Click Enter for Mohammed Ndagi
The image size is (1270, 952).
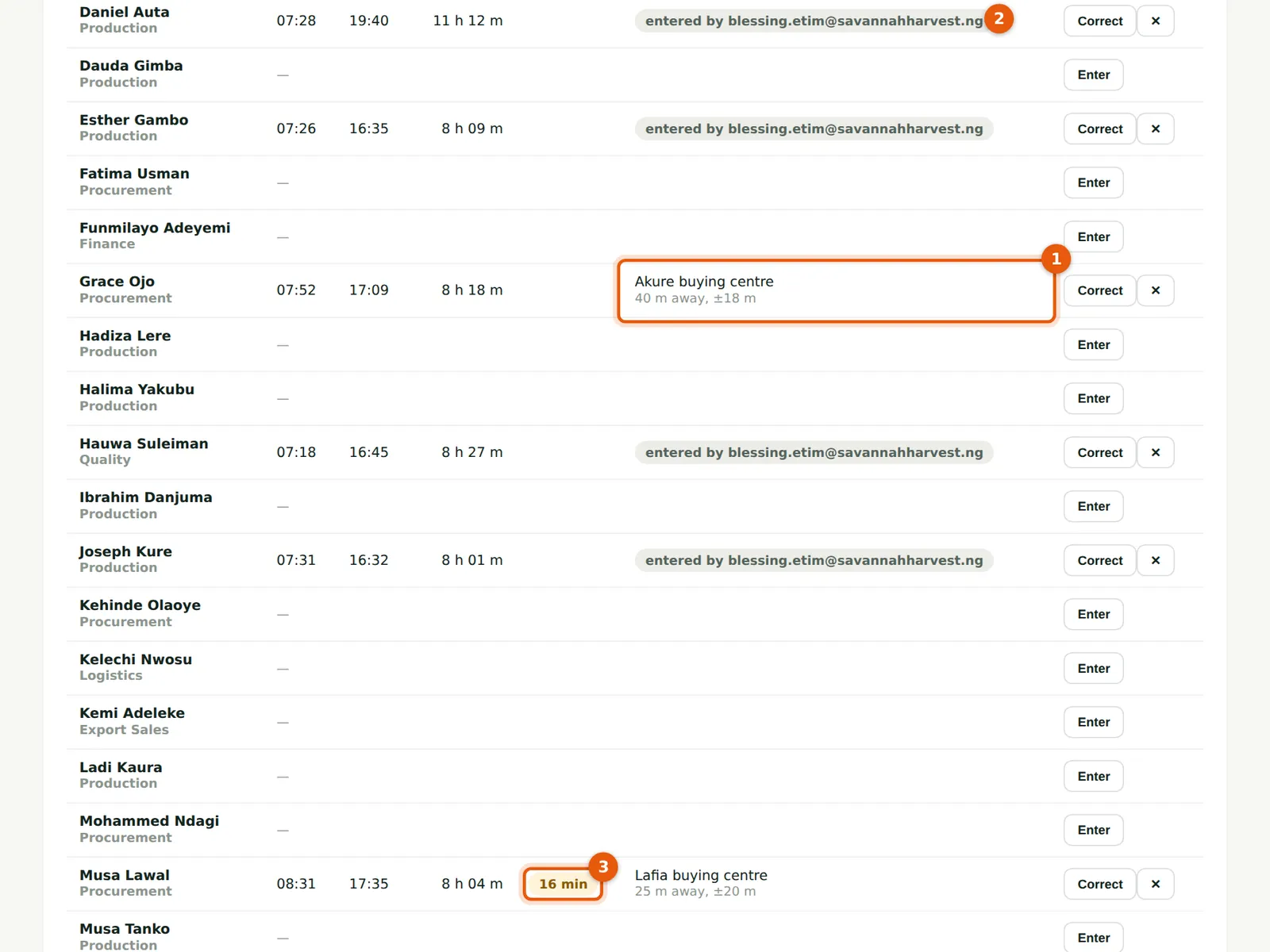coord(1093,830)
